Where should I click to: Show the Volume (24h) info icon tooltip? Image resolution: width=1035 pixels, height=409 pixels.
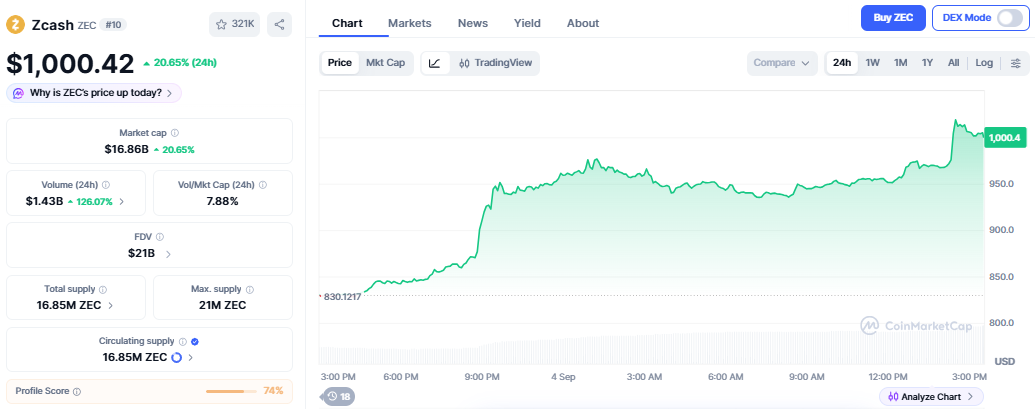[106, 185]
